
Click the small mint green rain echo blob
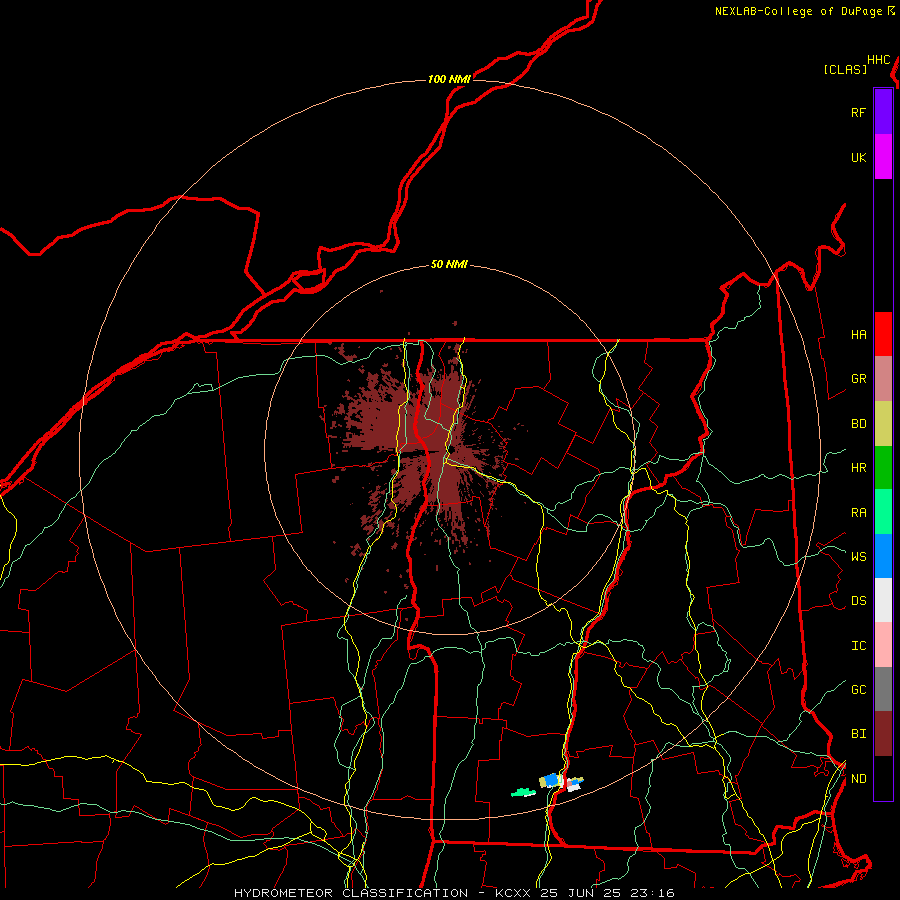[523, 793]
